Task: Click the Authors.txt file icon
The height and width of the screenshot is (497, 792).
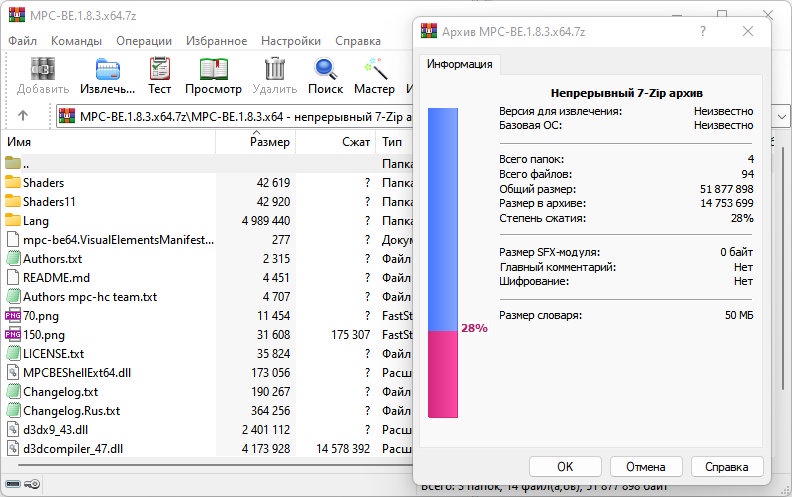Action: pos(13,259)
